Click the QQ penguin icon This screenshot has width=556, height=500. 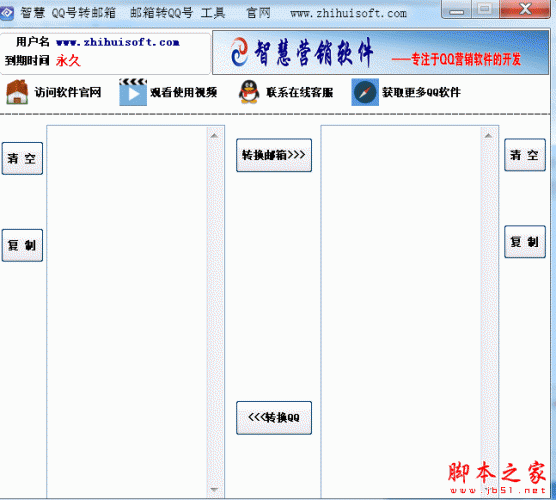click(x=249, y=92)
